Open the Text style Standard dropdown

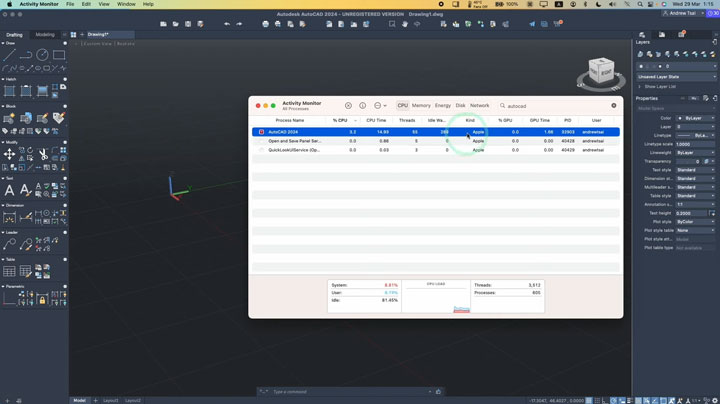coord(696,170)
